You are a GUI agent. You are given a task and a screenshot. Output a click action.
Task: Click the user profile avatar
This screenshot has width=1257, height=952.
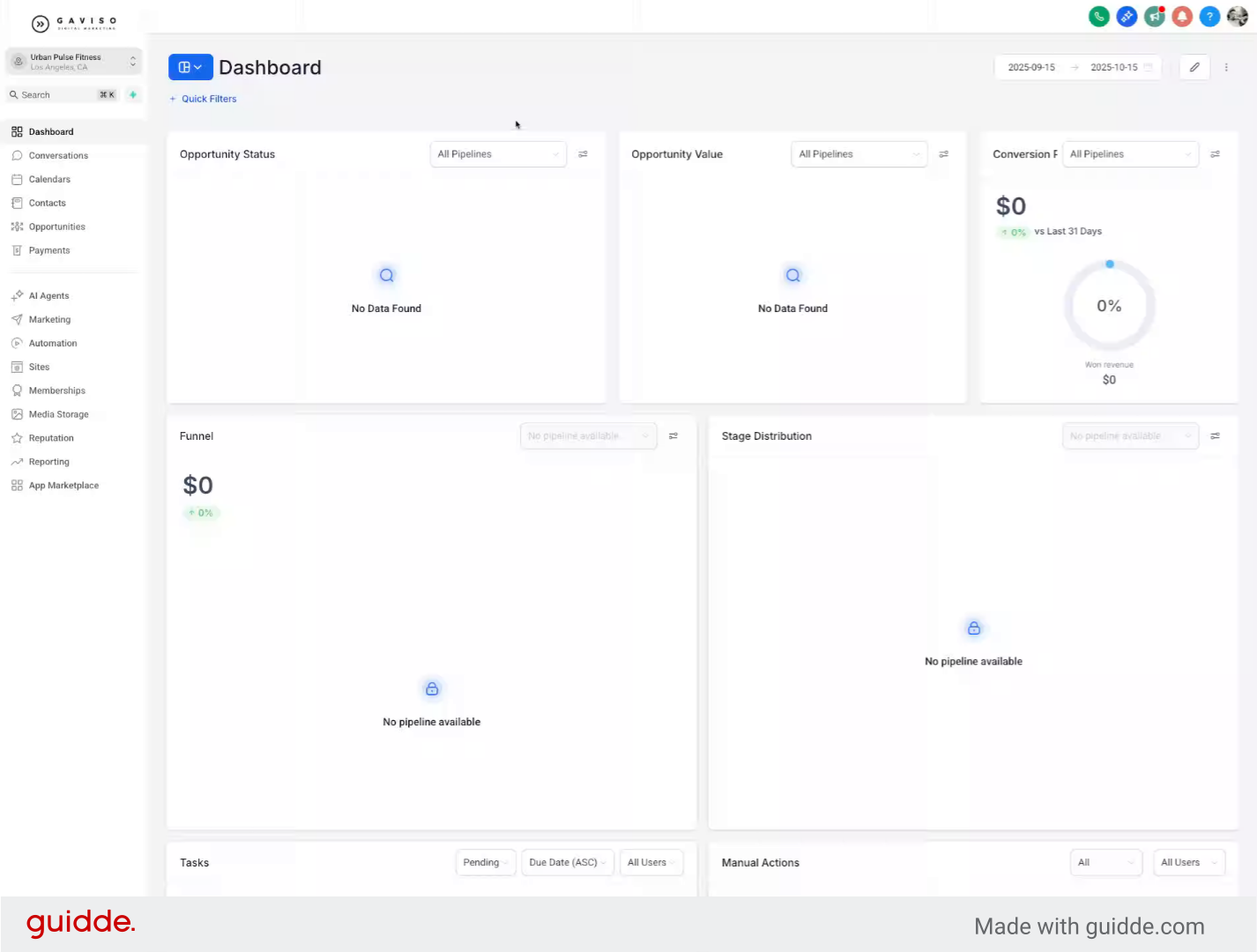coord(1238,17)
